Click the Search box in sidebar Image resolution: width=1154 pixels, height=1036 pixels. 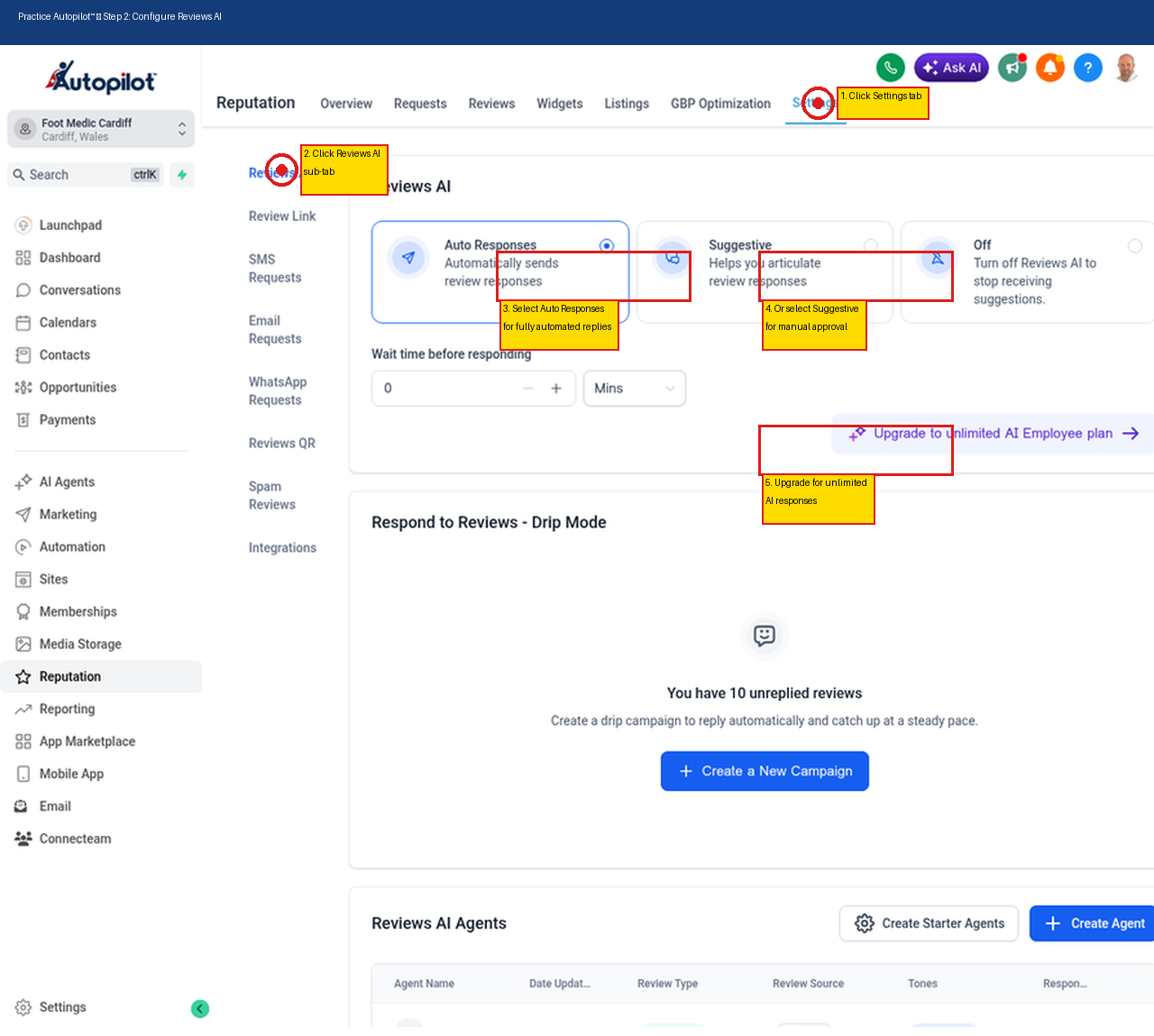[86, 175]
